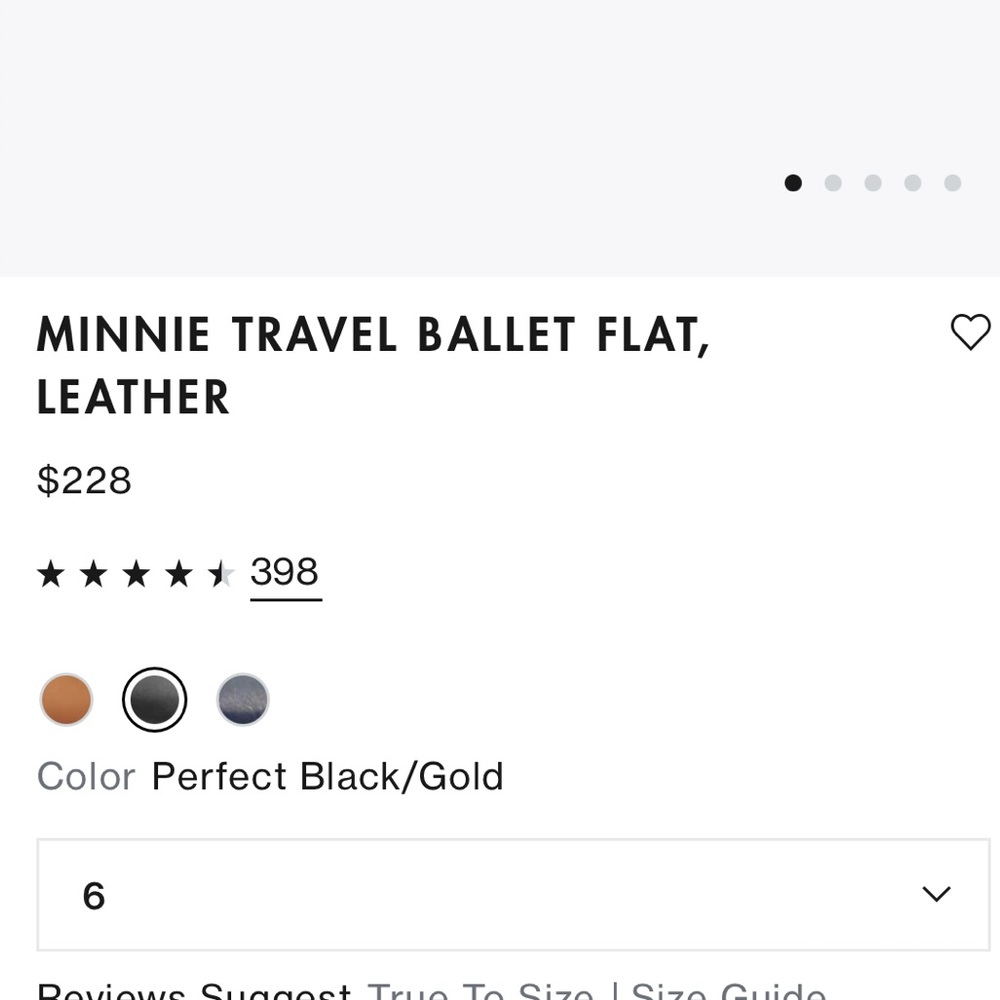Go to the fourth carousel image dot

tap(913, 182)
